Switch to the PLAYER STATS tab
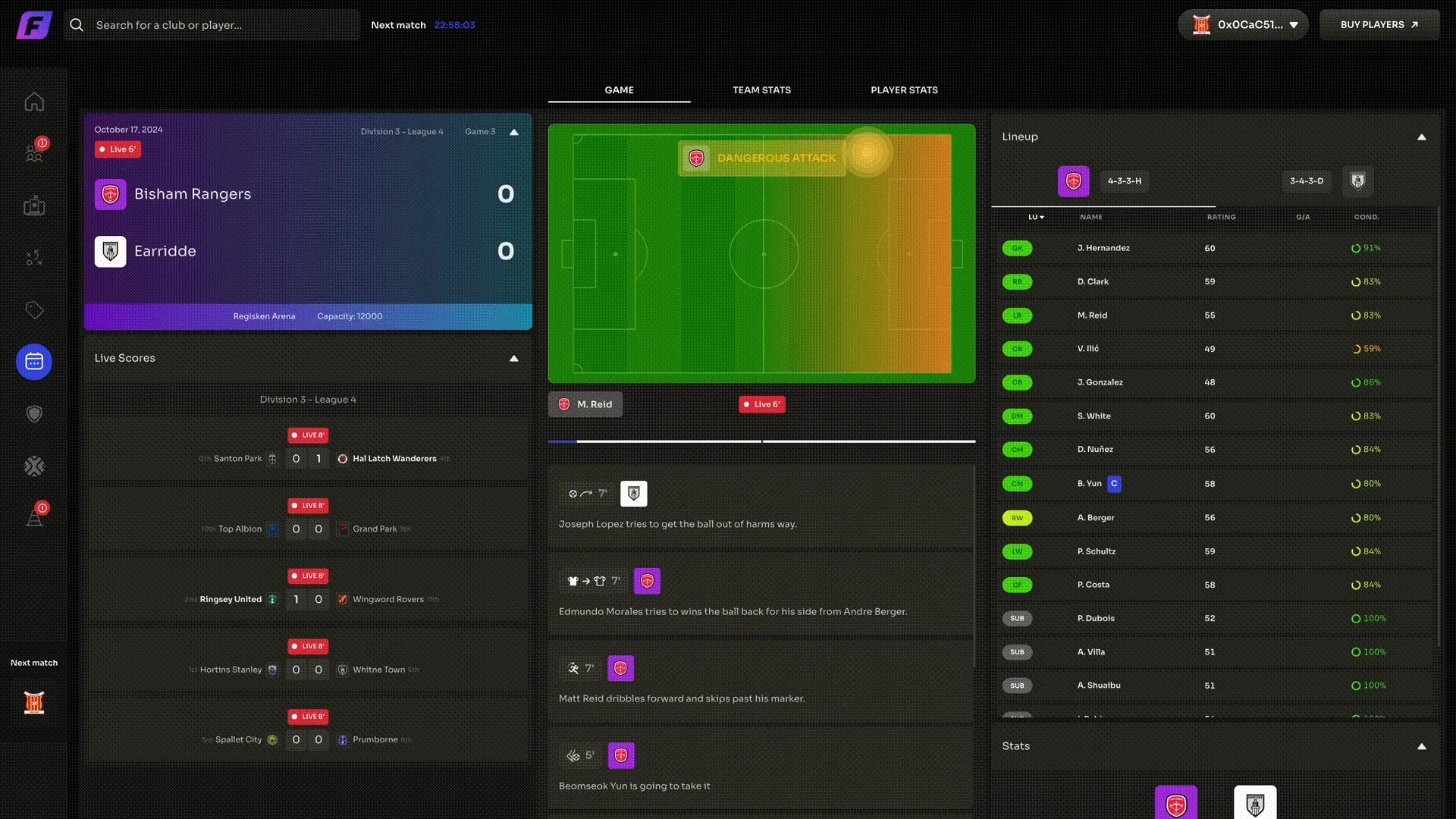Viewport: 1456px width, 819px height. [904, 90]
